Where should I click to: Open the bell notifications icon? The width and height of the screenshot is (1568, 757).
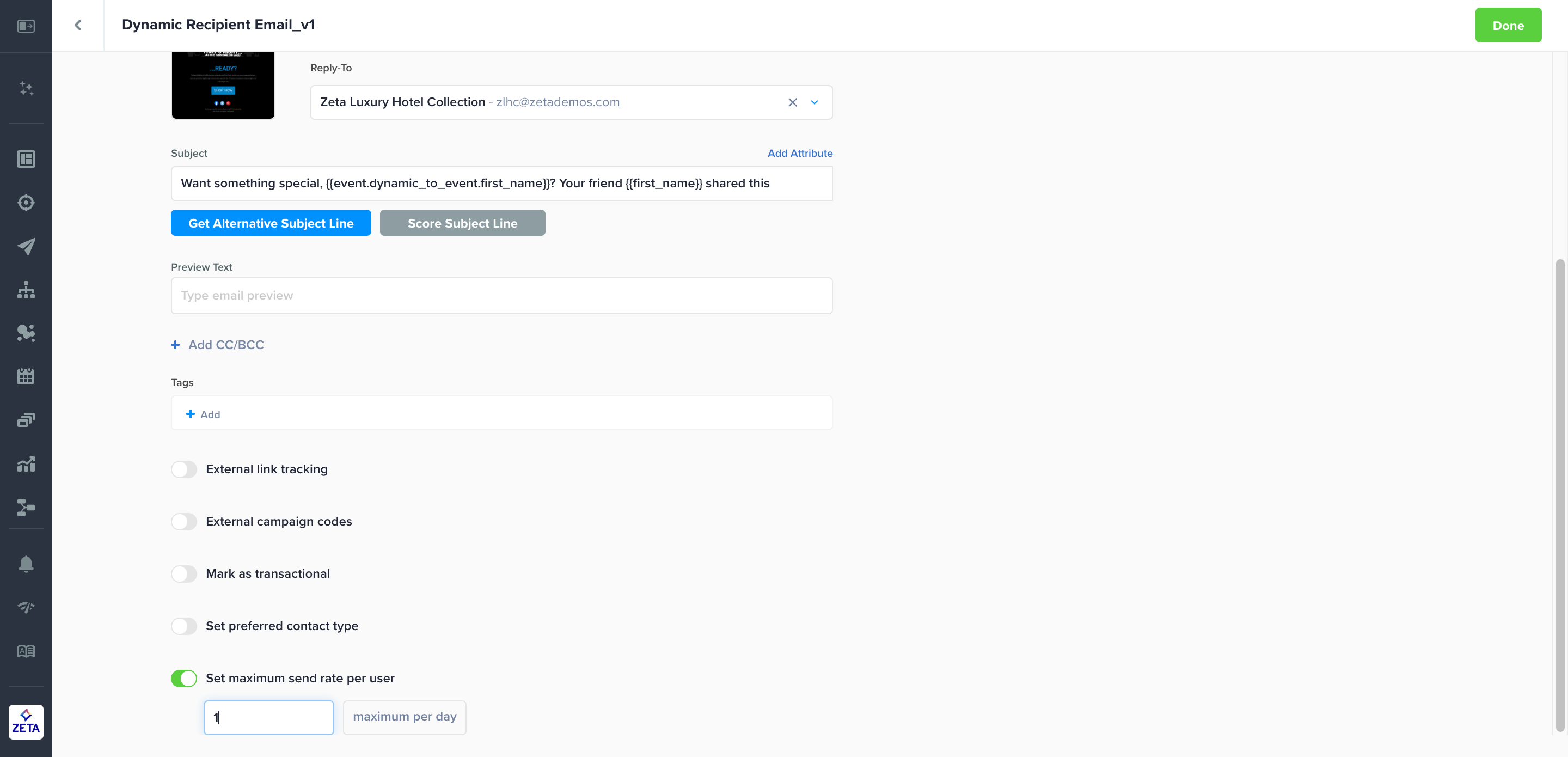pyautogui.click(x=26, y=563)
